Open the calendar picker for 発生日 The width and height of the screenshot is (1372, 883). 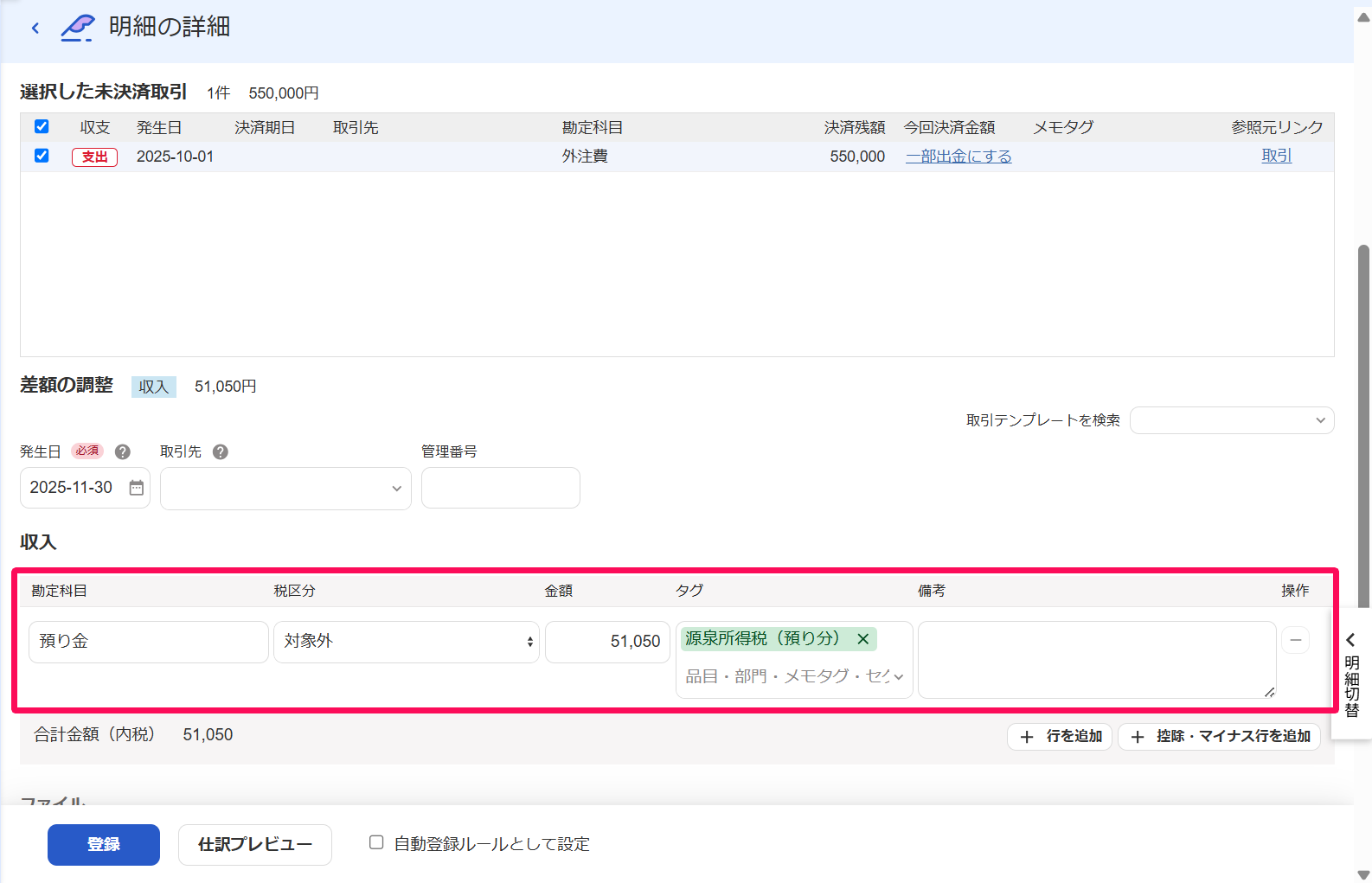[137, 488]
